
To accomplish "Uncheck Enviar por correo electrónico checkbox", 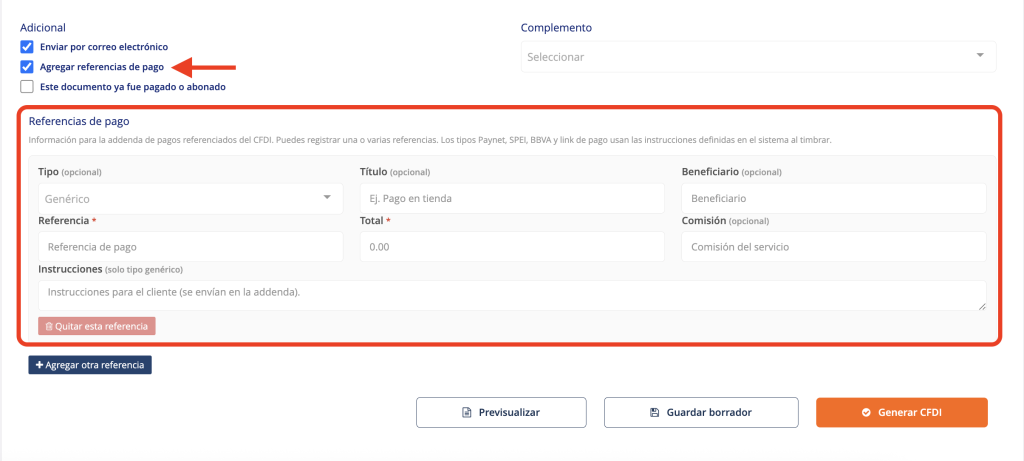I will pyautogui.click(x=27, y=47).
